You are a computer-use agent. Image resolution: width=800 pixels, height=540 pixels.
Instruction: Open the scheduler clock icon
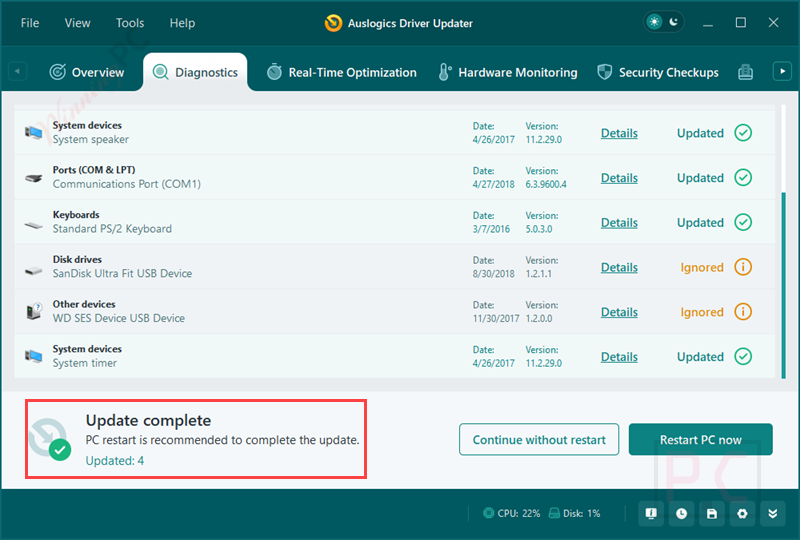tap(682, 513)
